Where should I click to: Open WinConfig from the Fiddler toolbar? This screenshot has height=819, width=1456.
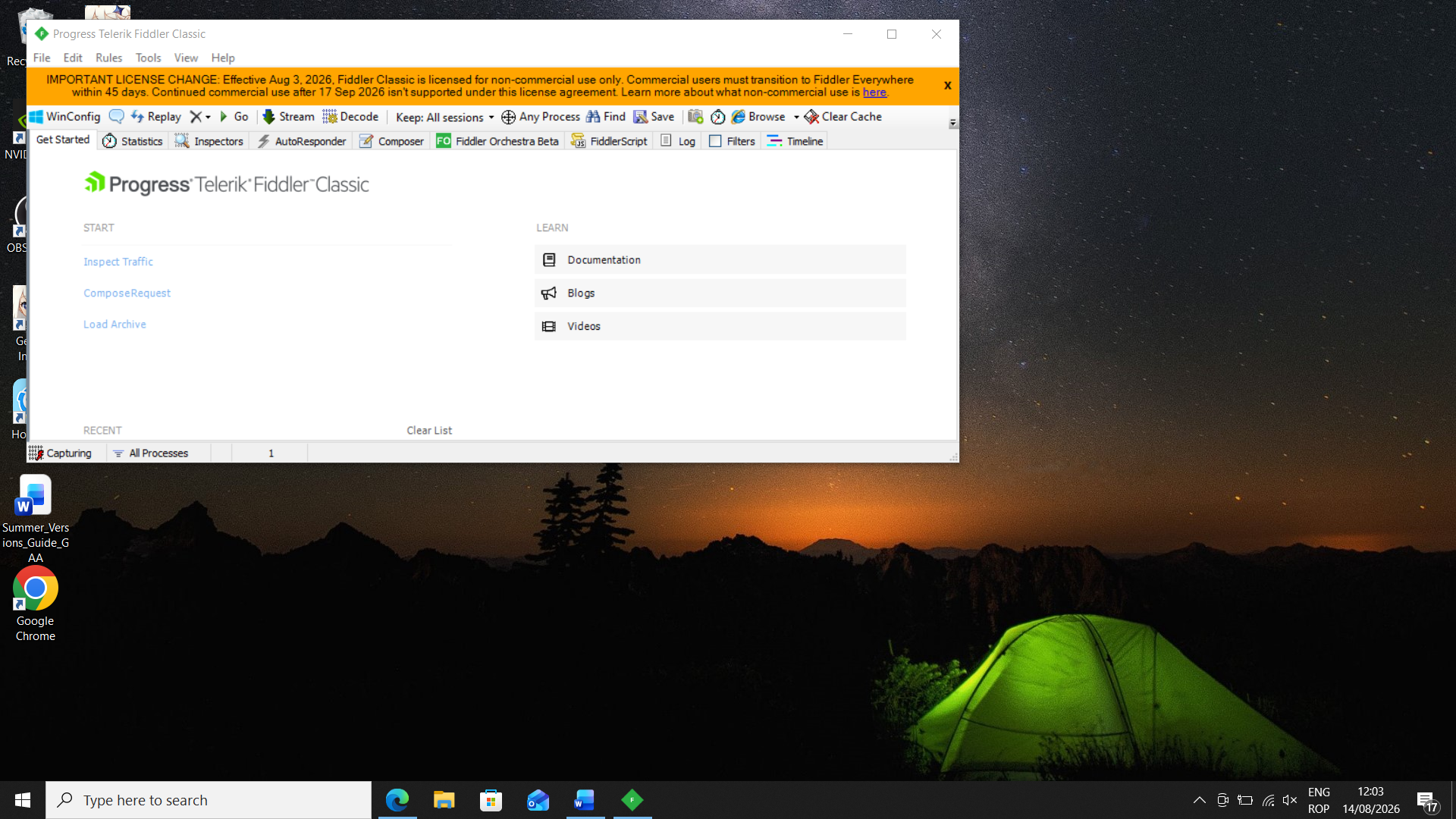(x=64, y=117)
